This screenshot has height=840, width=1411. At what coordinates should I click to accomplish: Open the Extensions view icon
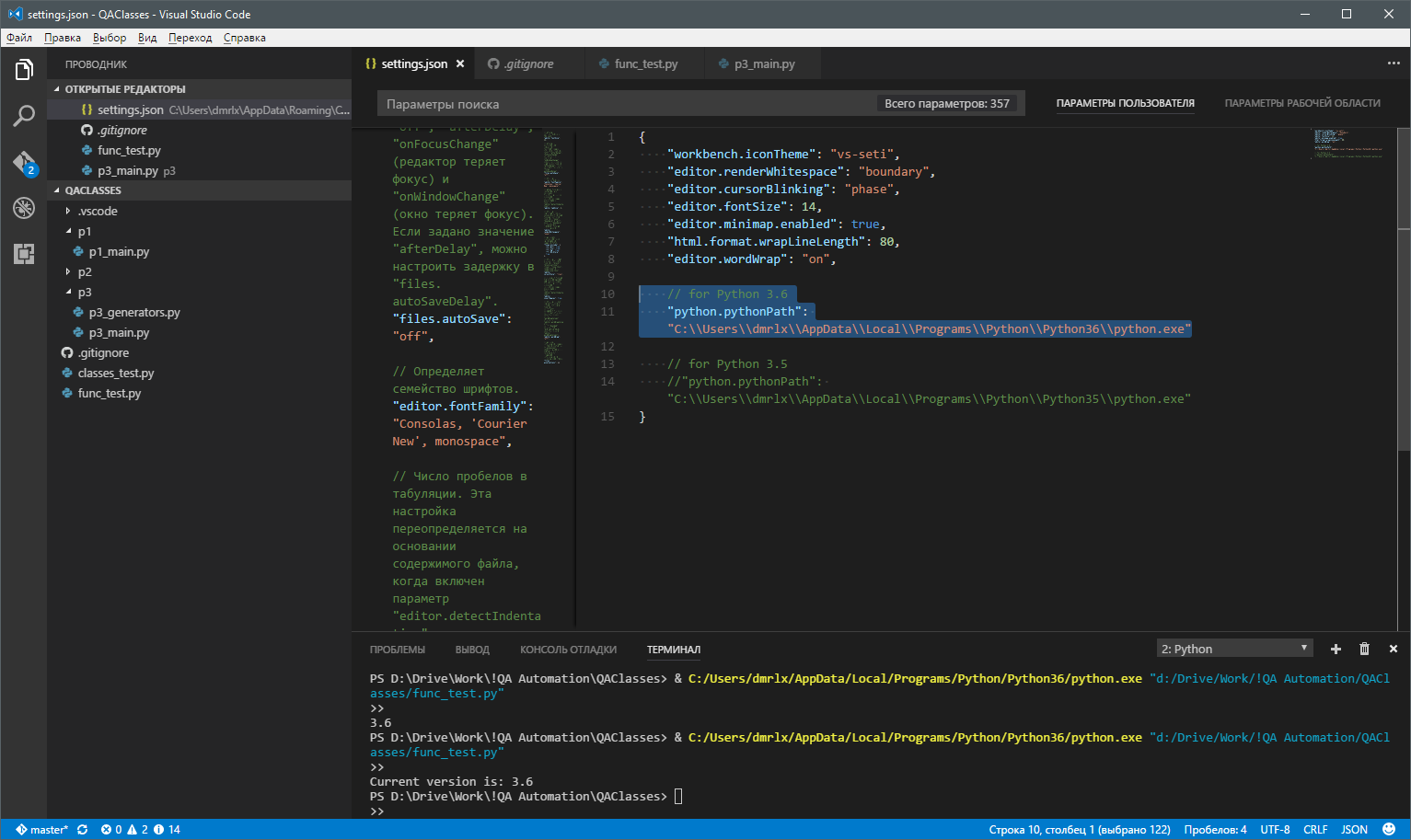24,254
